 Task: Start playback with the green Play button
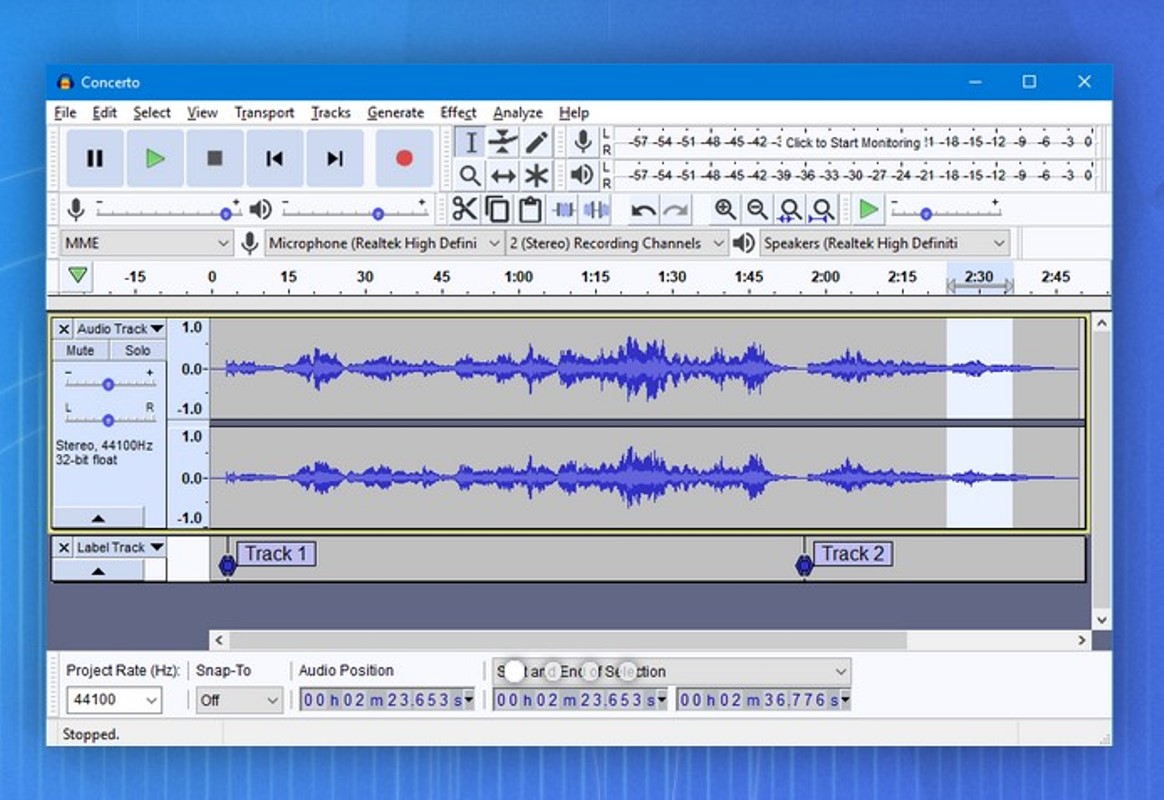tap(155, 158)
